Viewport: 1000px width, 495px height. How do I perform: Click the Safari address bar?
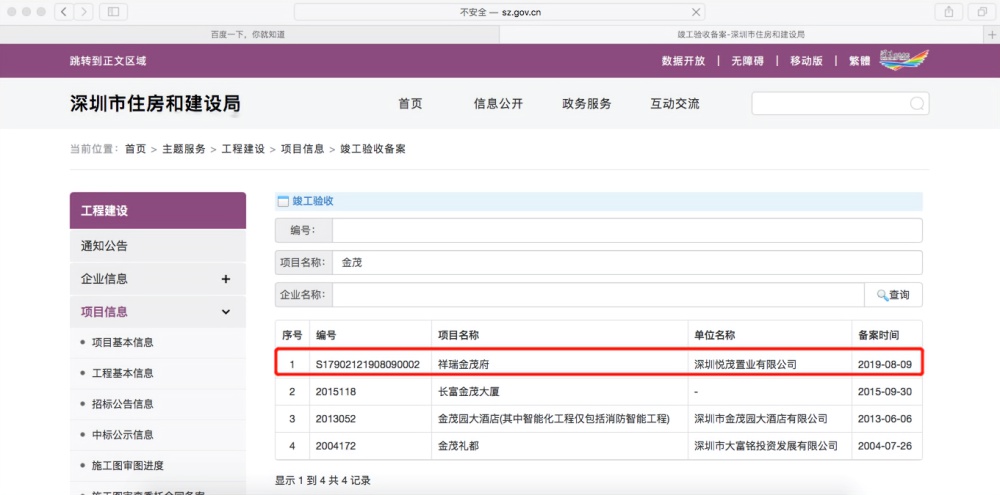tap(500, 12)
